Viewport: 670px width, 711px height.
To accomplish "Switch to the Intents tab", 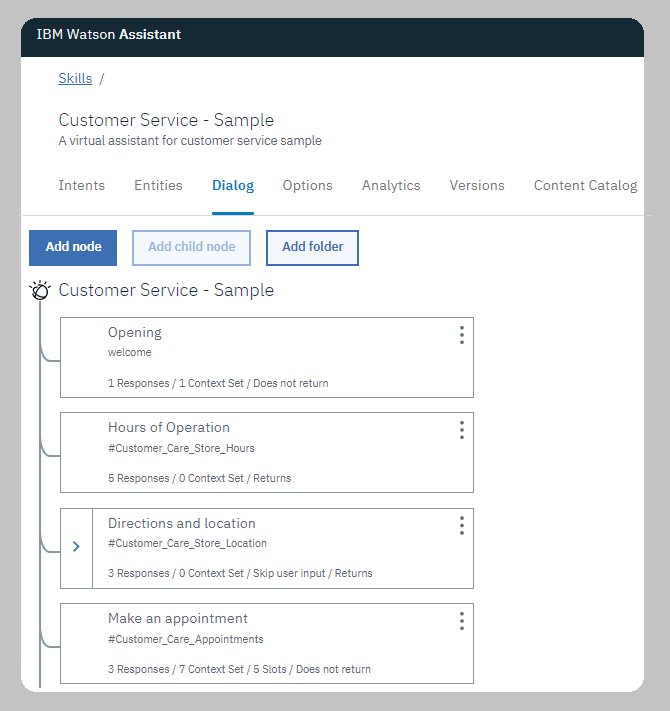I will (82, 185).
